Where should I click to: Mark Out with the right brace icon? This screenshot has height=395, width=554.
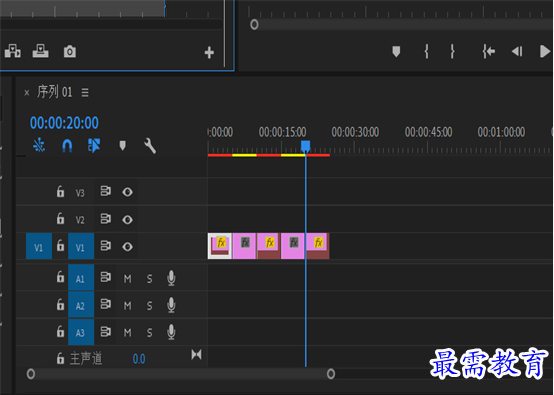click(452, 52)
